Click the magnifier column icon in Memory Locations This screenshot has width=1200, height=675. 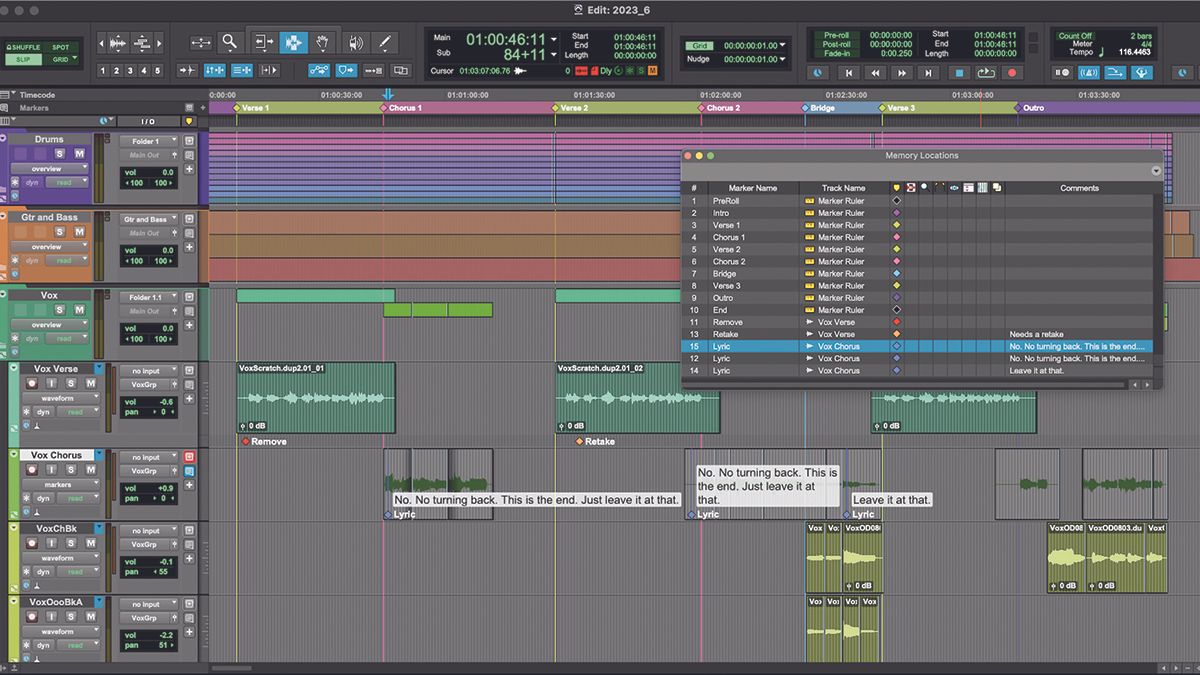[x=926, y=188]
